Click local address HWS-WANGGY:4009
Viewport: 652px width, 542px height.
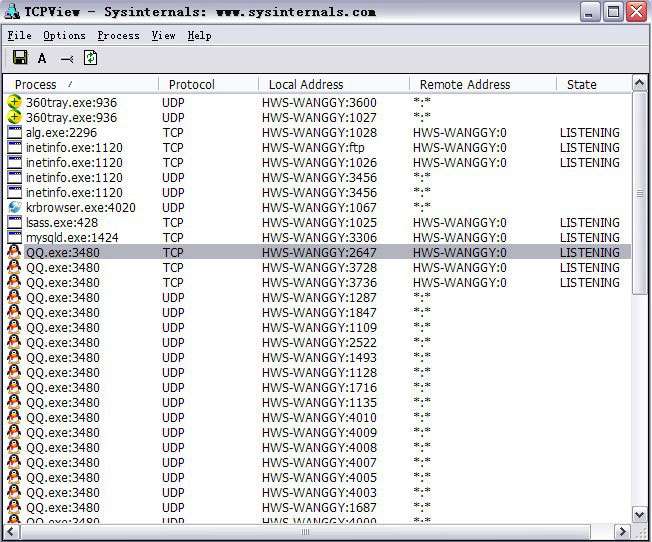click(x=319, y=433)
